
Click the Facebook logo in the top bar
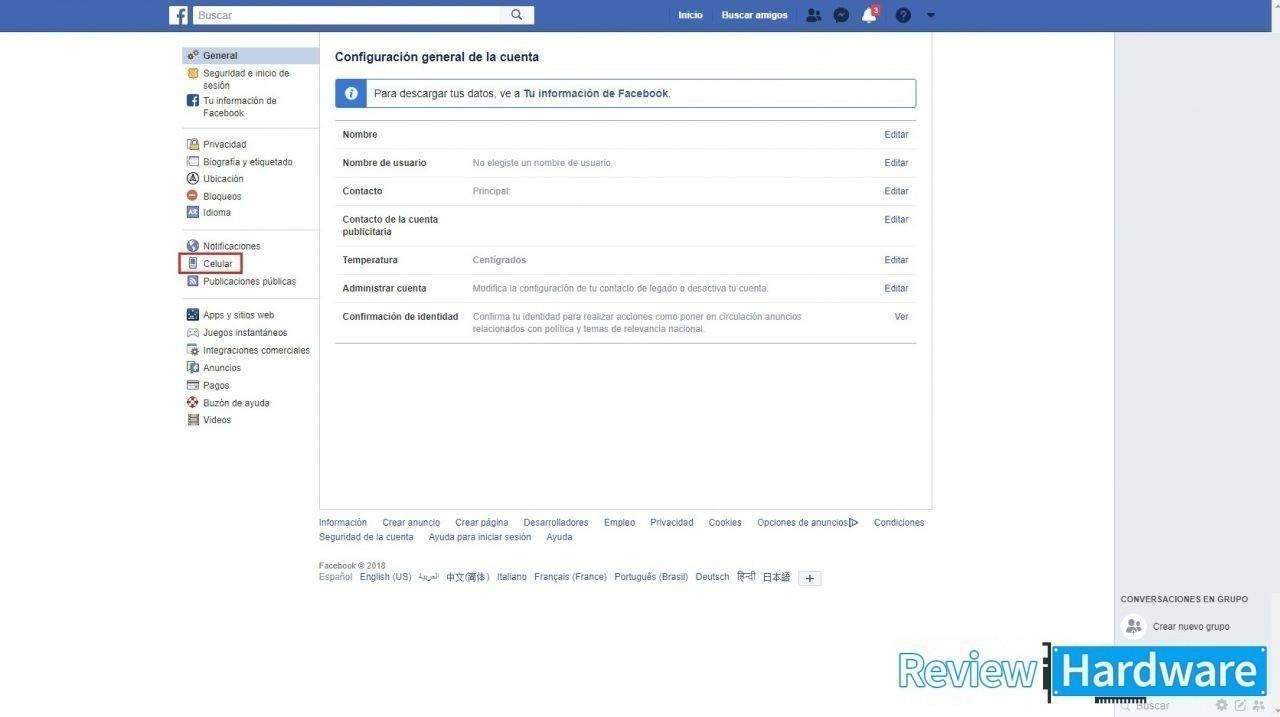coord(178,15)
